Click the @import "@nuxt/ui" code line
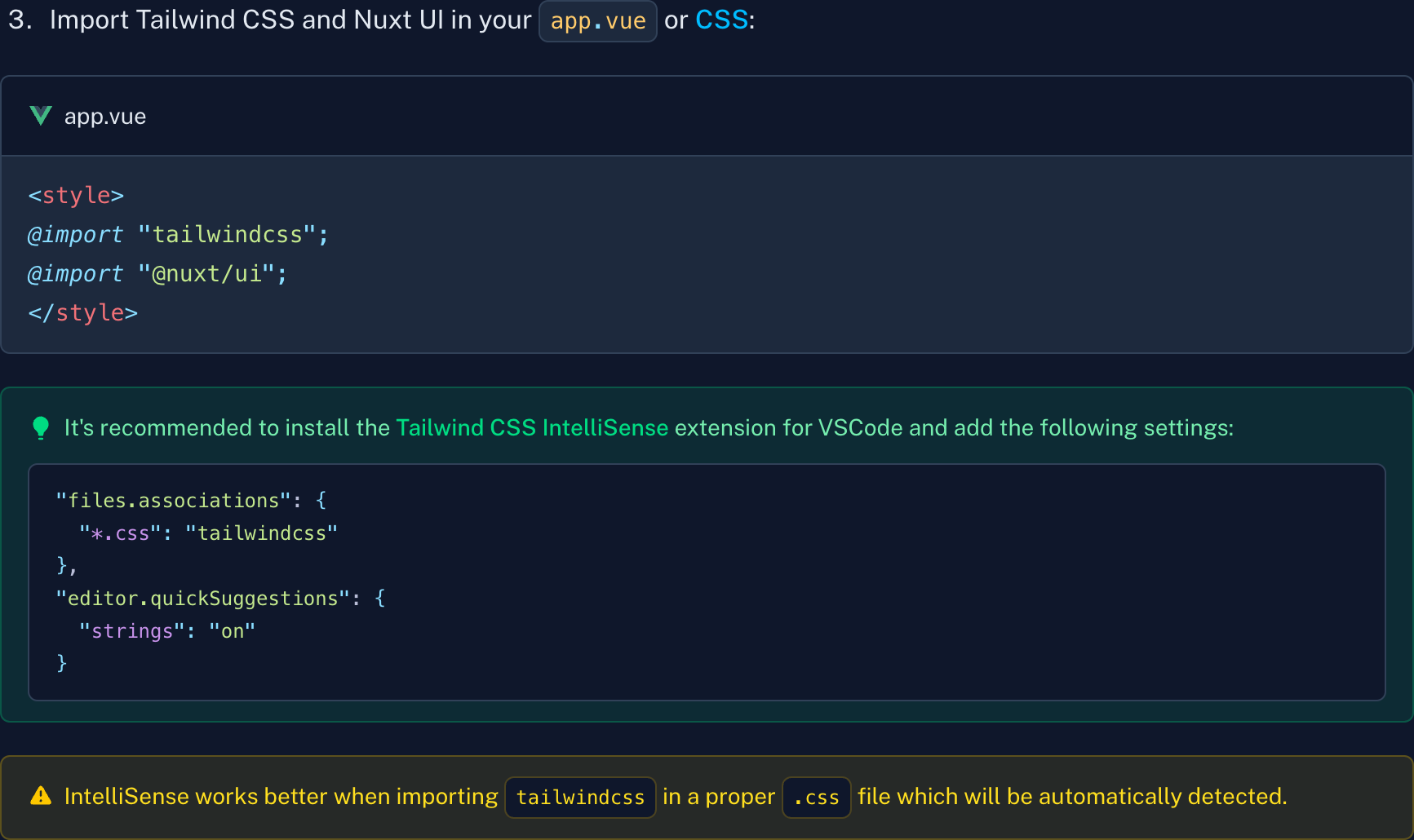The image size is (1414, 840). click(157, 273)
